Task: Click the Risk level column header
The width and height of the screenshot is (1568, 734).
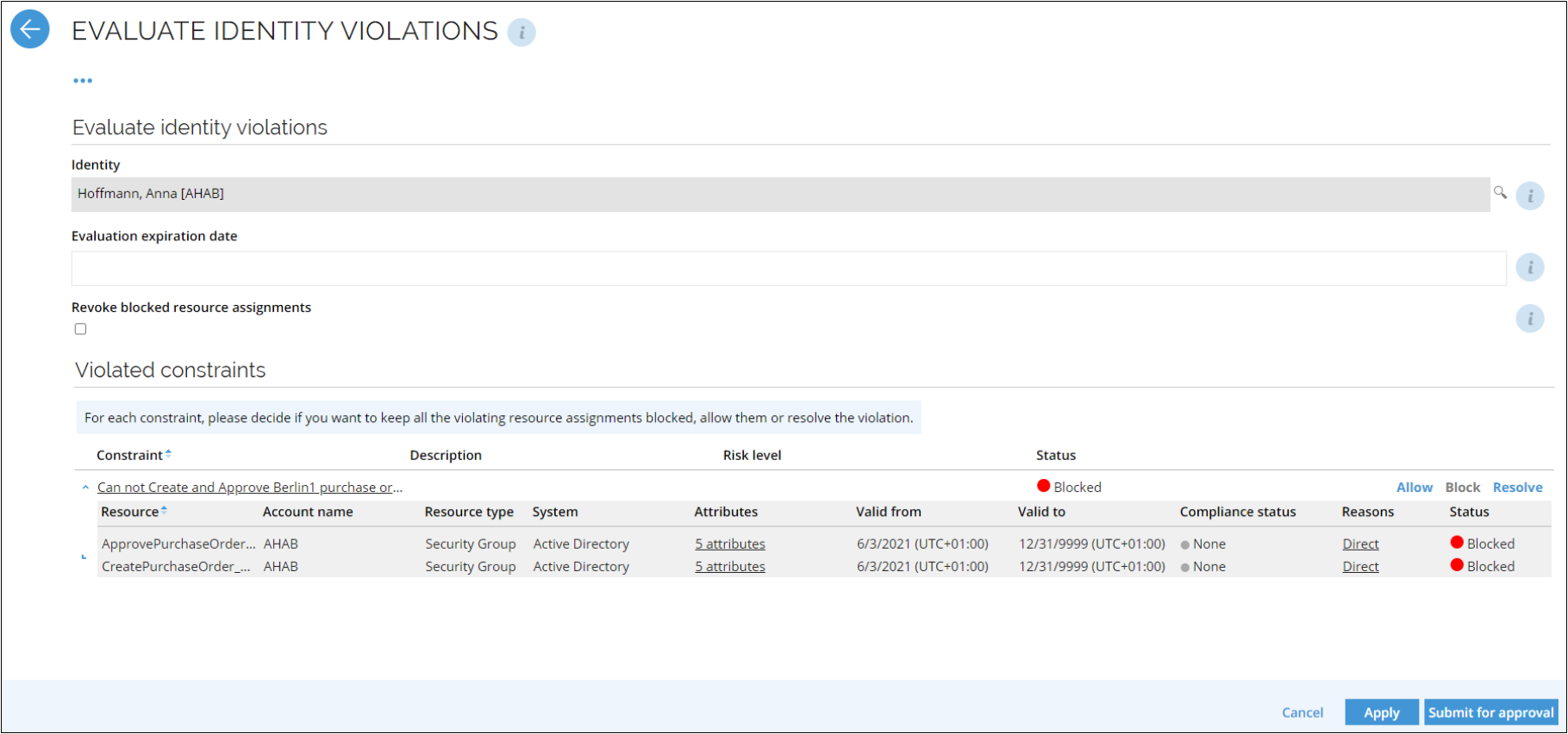Action: pyautogui.click(x=753, y=455)
